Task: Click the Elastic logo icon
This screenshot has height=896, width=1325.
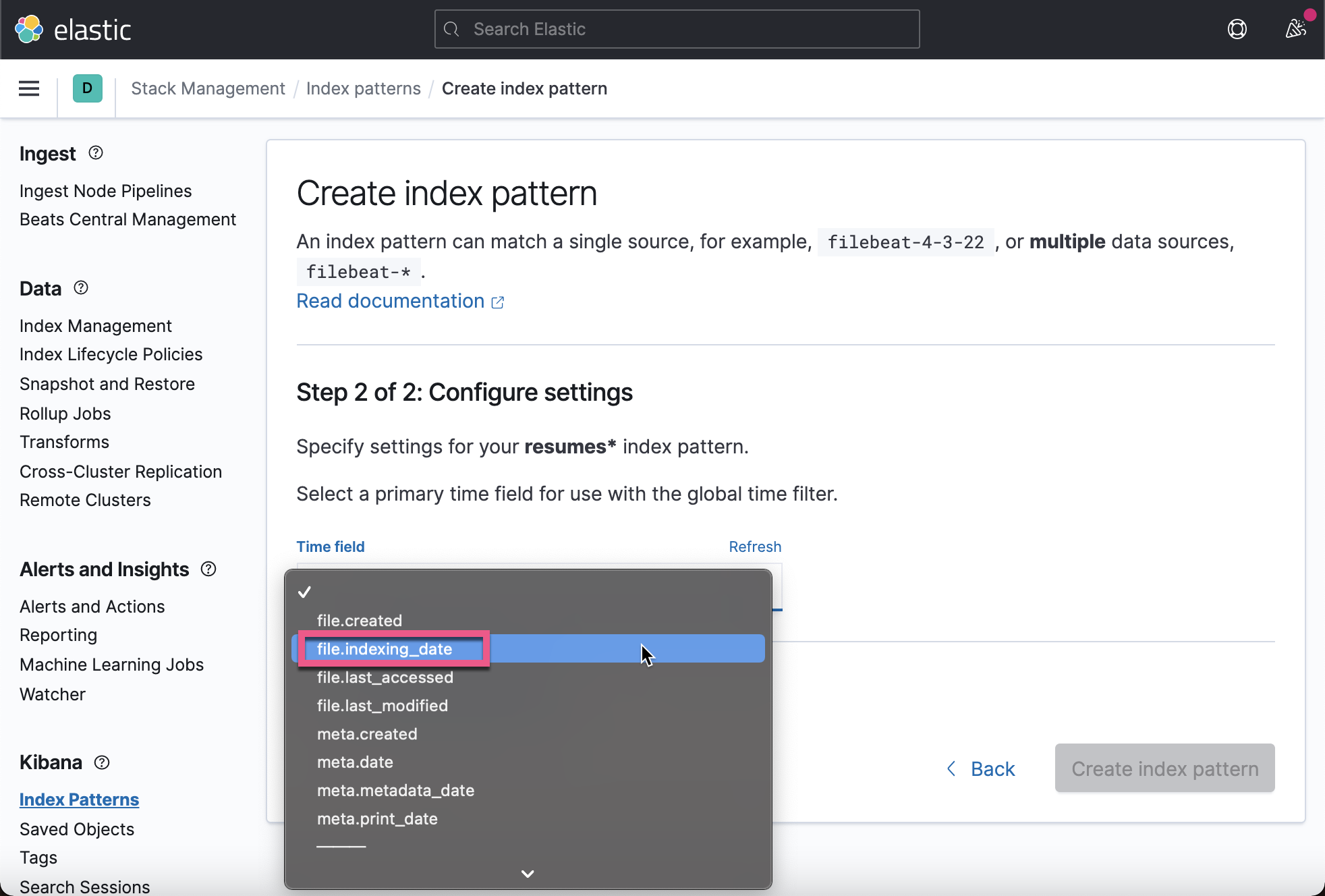Action: point(29,29)
